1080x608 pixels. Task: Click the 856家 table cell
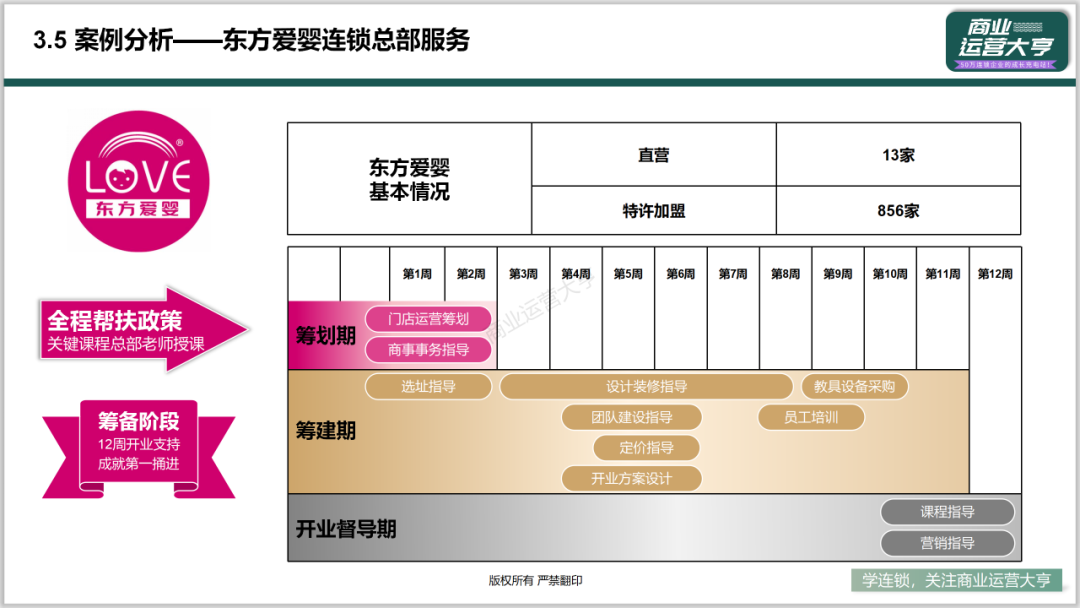898,211
